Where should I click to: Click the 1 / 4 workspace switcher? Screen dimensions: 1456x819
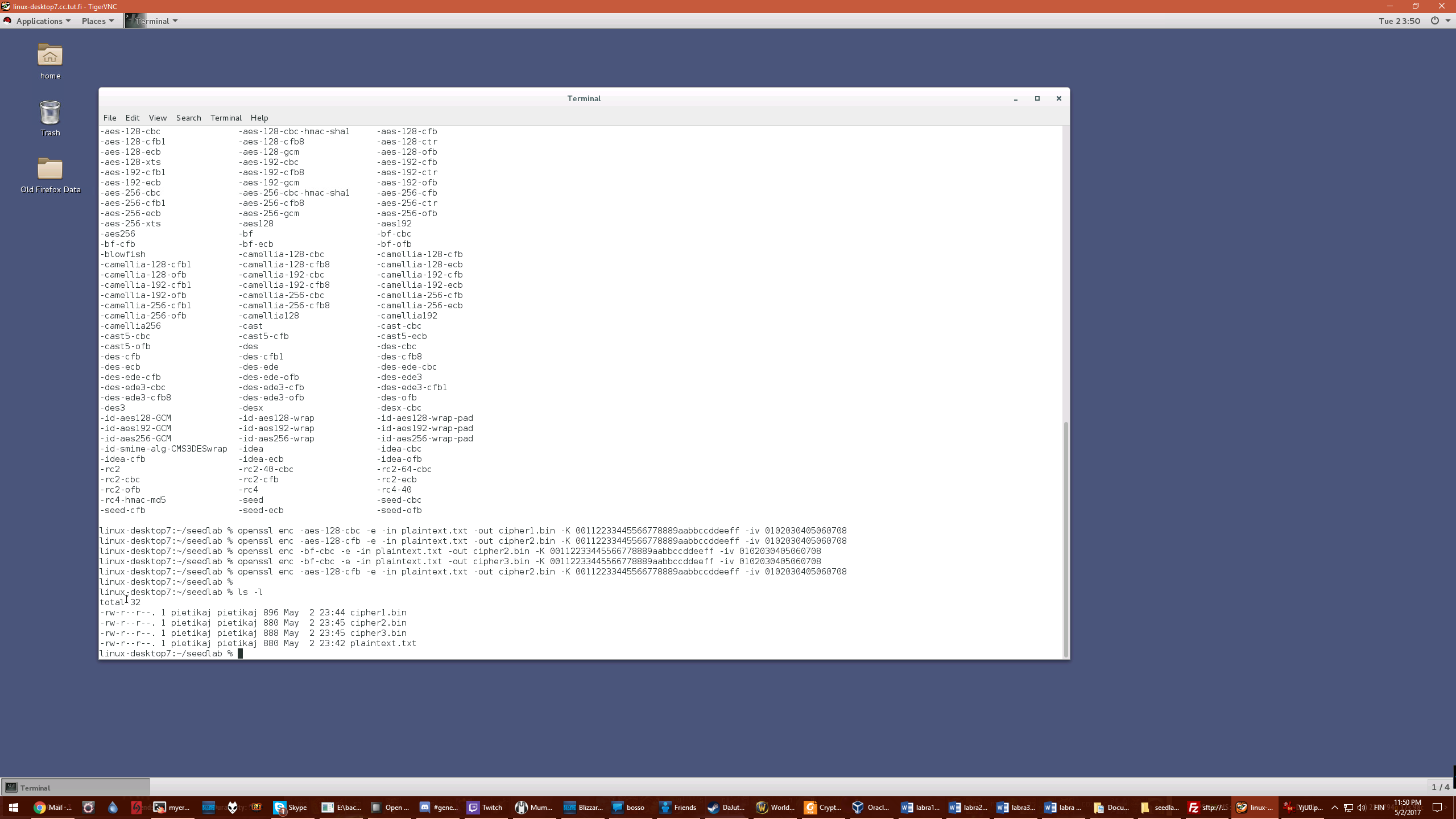pyautogui.click(x=1440, y=788)
